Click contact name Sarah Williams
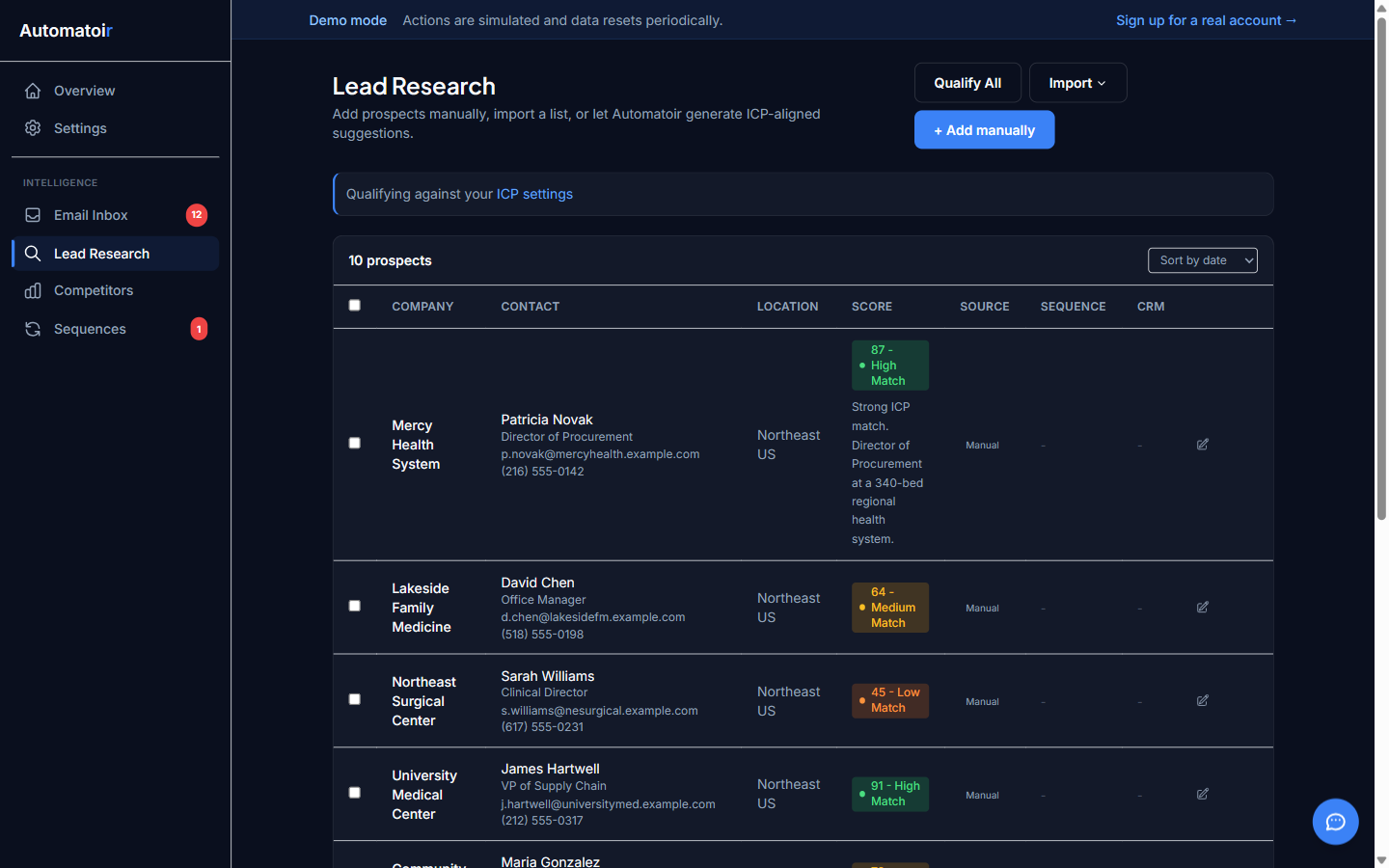The width and height of the screenshot is (1389, 868). click(x=548, y=676)
